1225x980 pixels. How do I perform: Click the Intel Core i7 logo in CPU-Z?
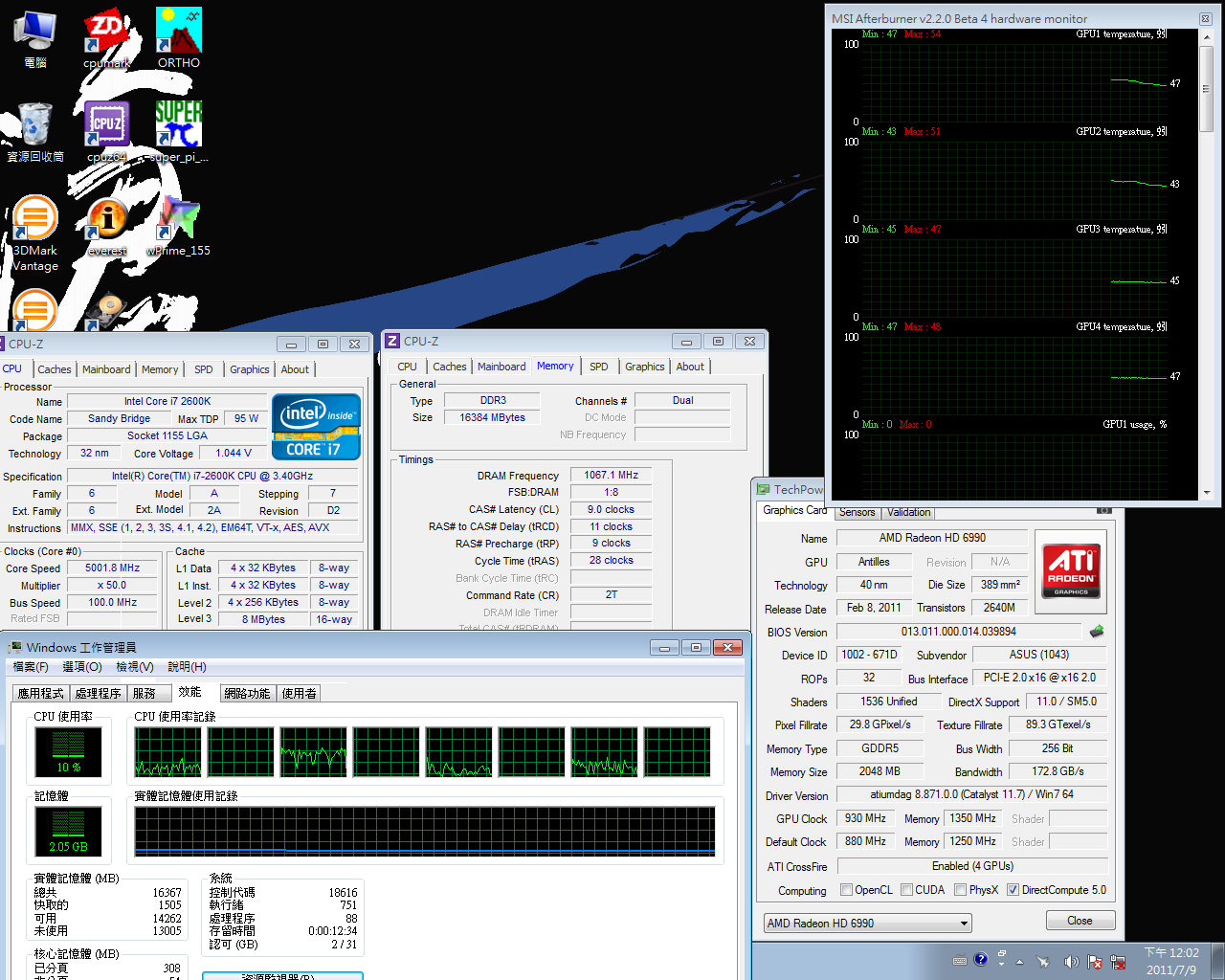tap(316, 427)
